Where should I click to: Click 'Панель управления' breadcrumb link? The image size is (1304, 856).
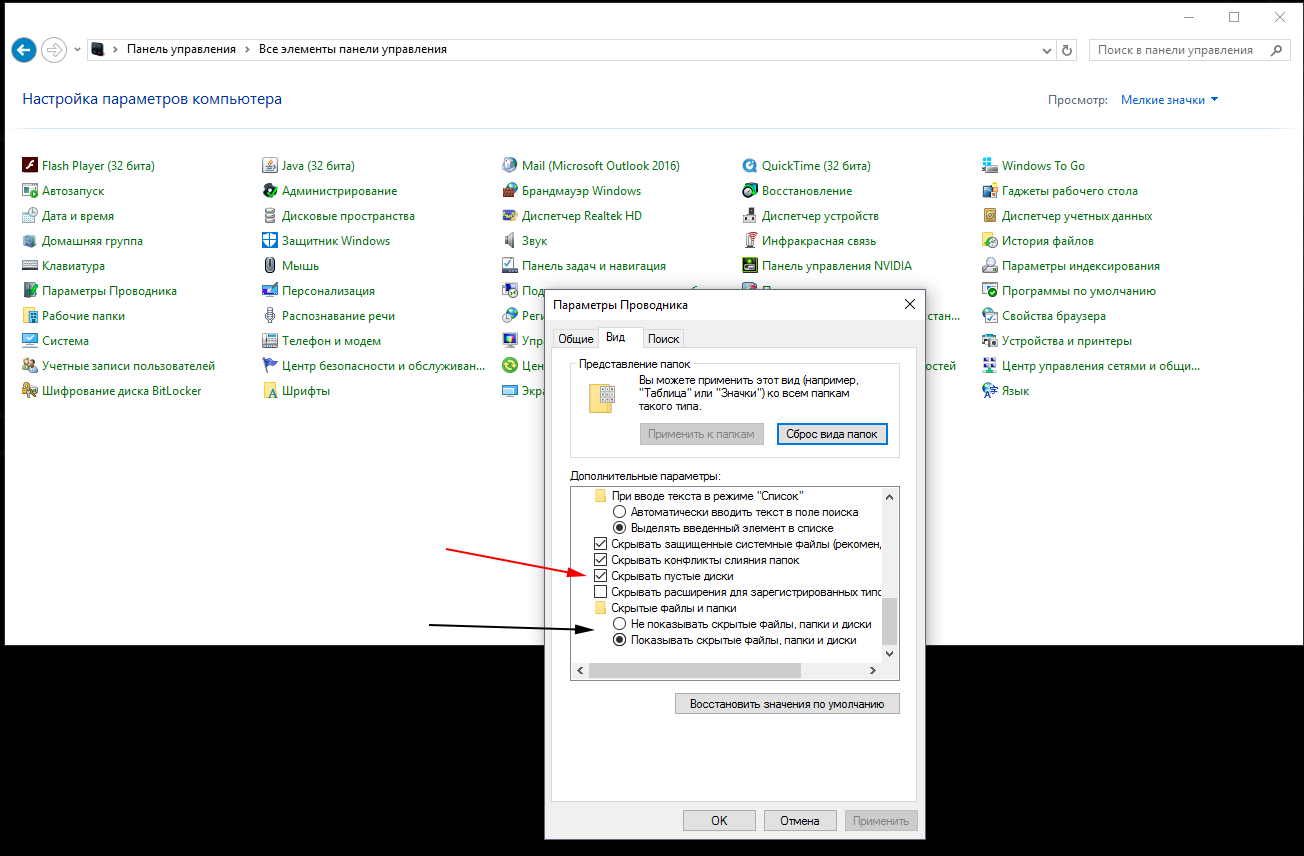tap(181, 49)
